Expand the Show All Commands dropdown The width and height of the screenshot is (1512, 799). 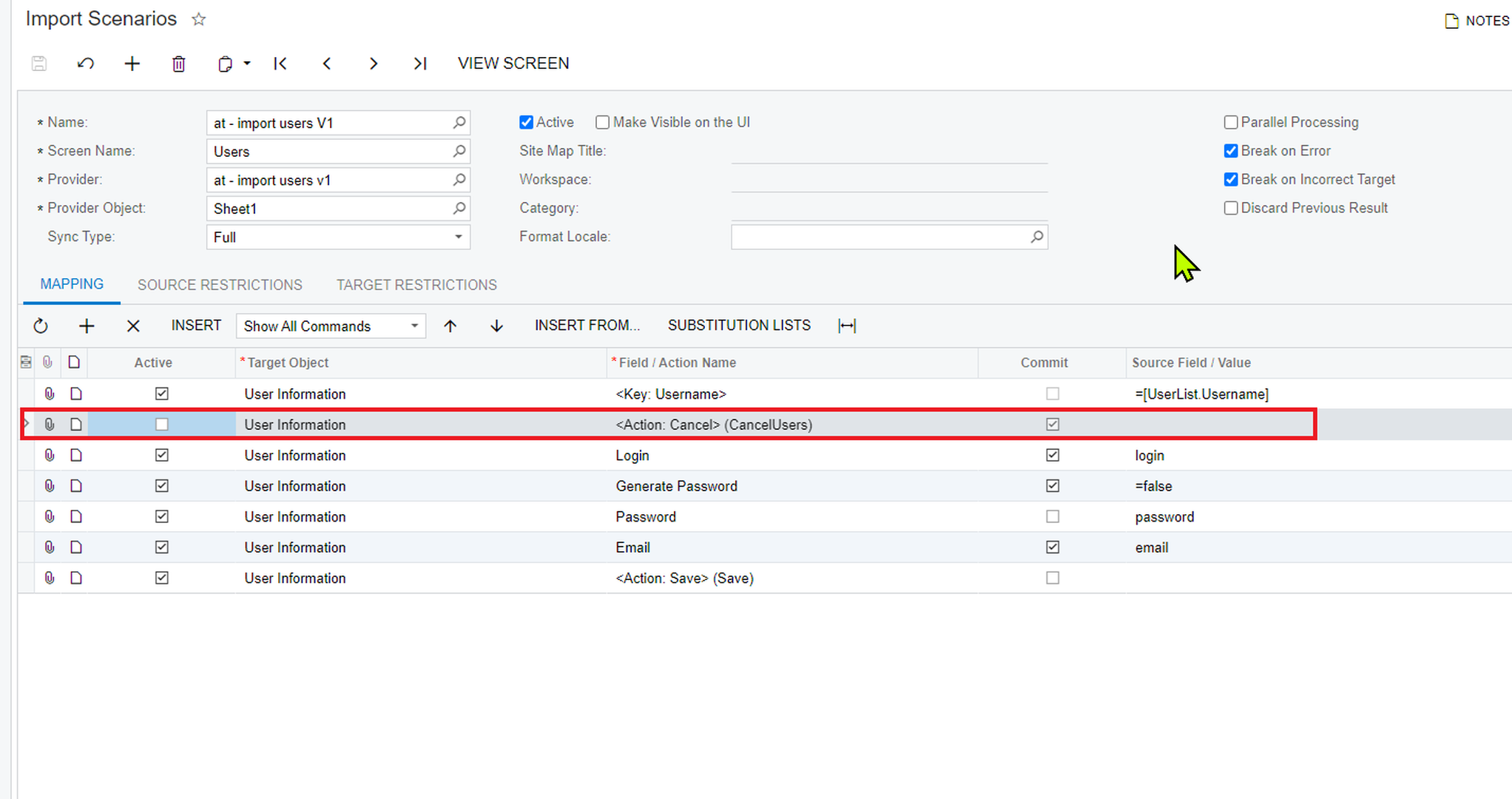pos(414,326)
